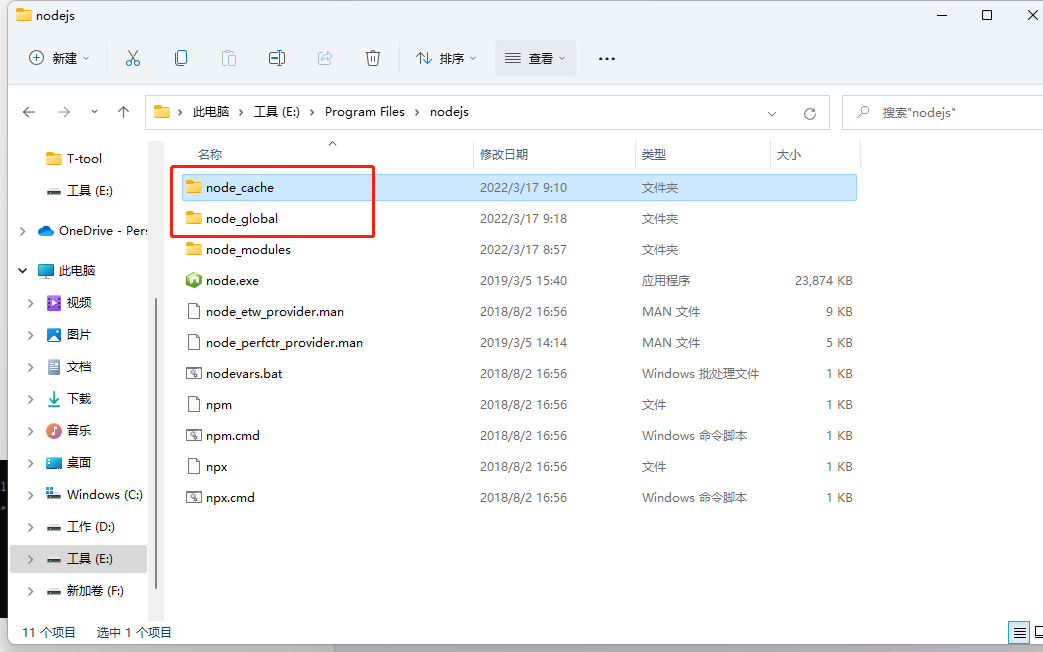Click the Delete trash can icon
This screenshot has width=1043, height=652.
tap(372, 59)
